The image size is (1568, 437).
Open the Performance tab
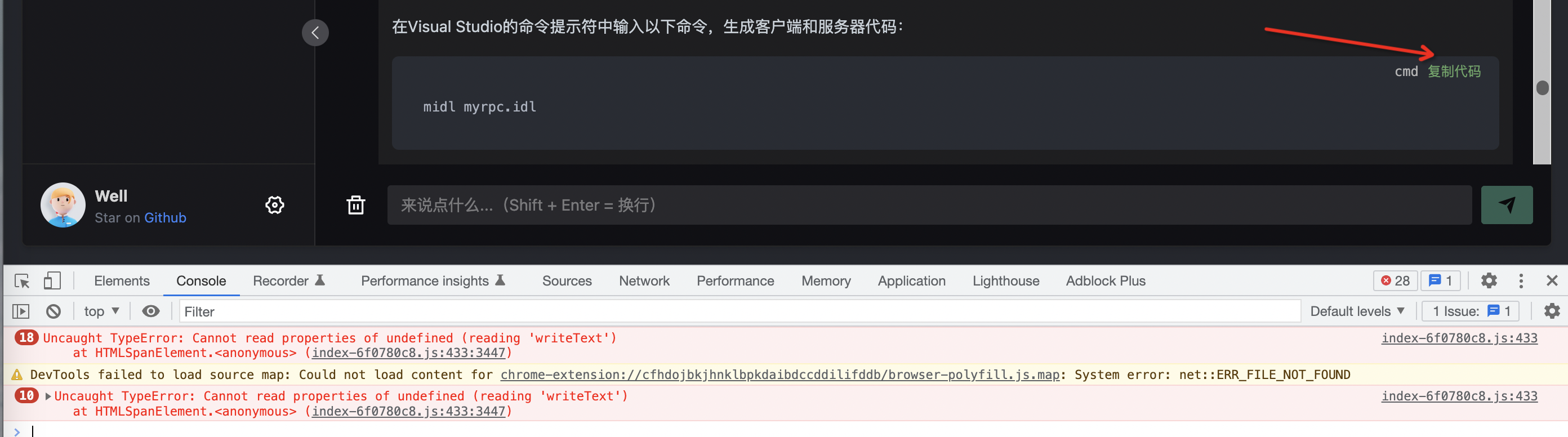[734, 280]
